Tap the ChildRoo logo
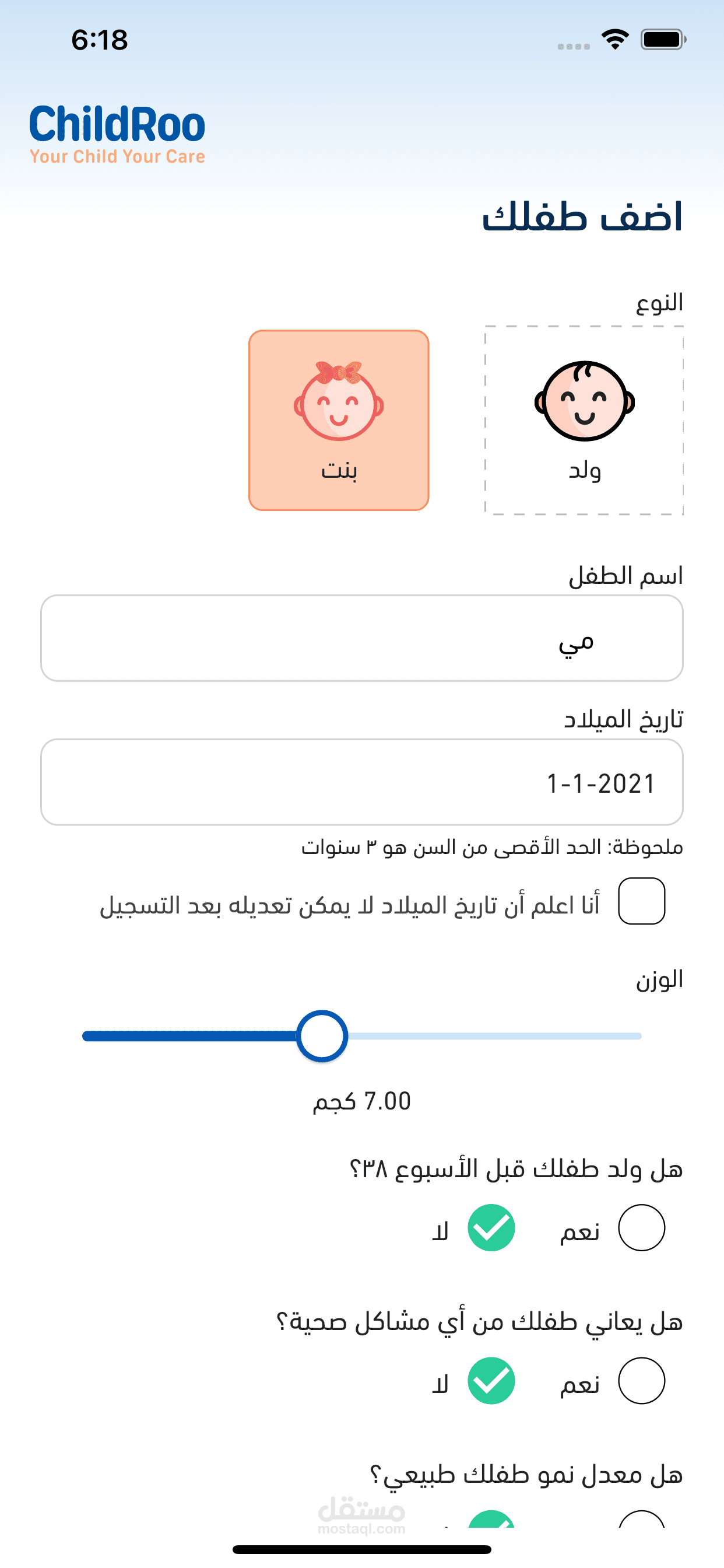The height and width of the screenshot is (1568, 724). pos(117,125)
